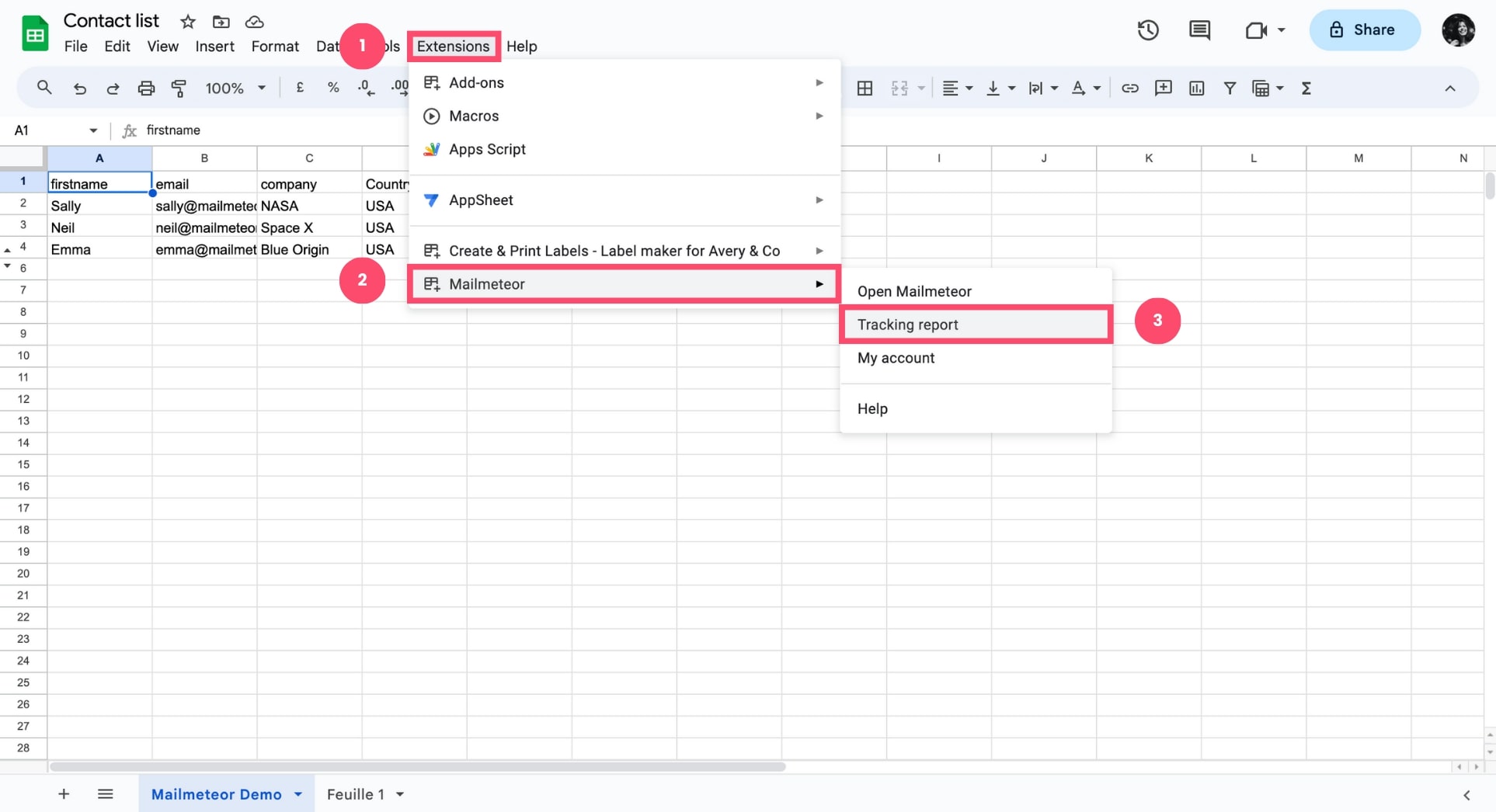Open the Format menu
Viewport: 1496px width, 812px height.
pos(275,47)
